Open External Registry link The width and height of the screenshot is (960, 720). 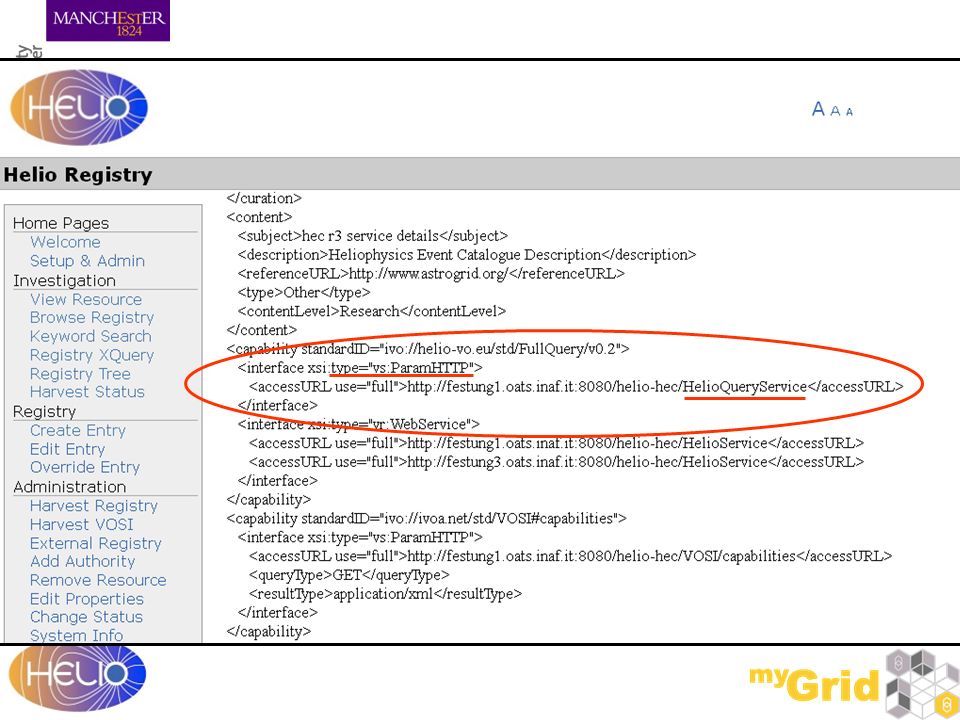click(x=96, y=544)
